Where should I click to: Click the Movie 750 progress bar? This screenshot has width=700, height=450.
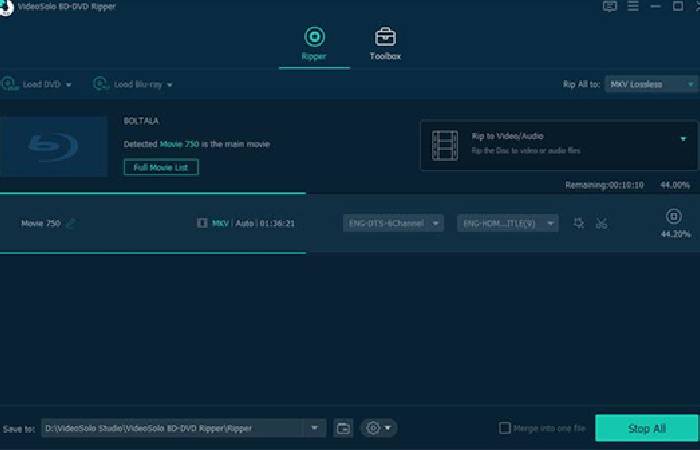[x=153, y=253]
